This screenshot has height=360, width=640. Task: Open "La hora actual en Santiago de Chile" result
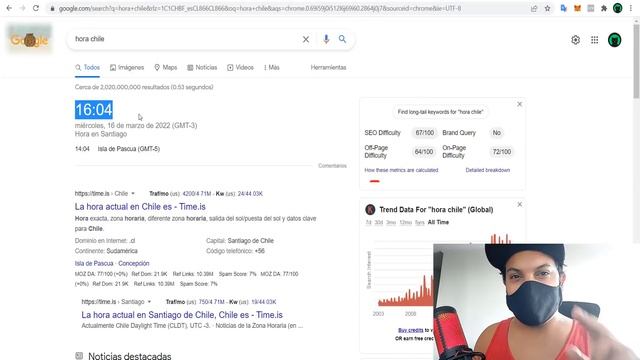182,315
